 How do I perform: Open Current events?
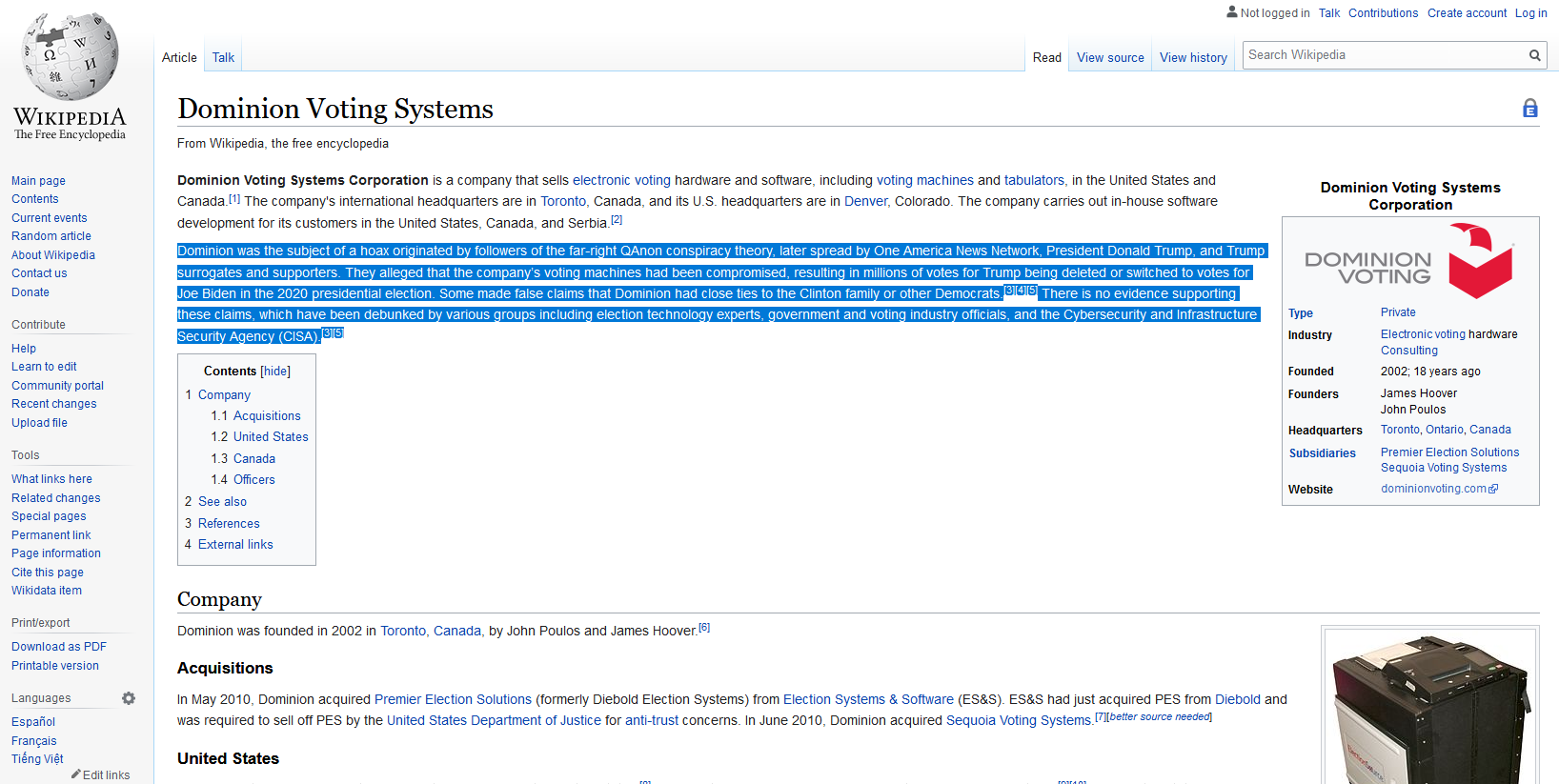pos(49,218)
